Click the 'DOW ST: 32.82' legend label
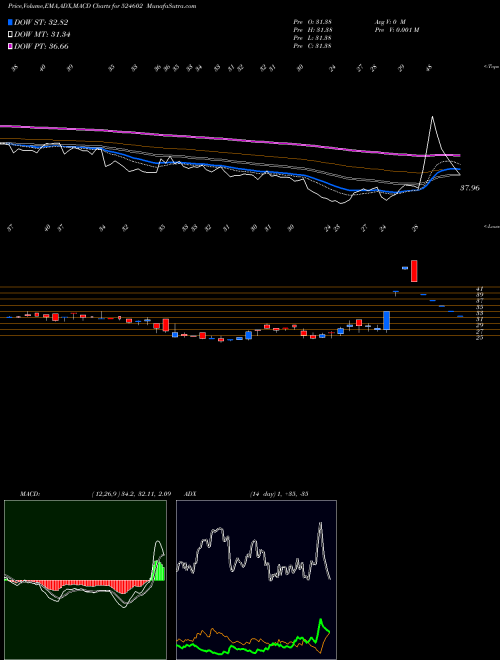 click(x=41, y=22)
